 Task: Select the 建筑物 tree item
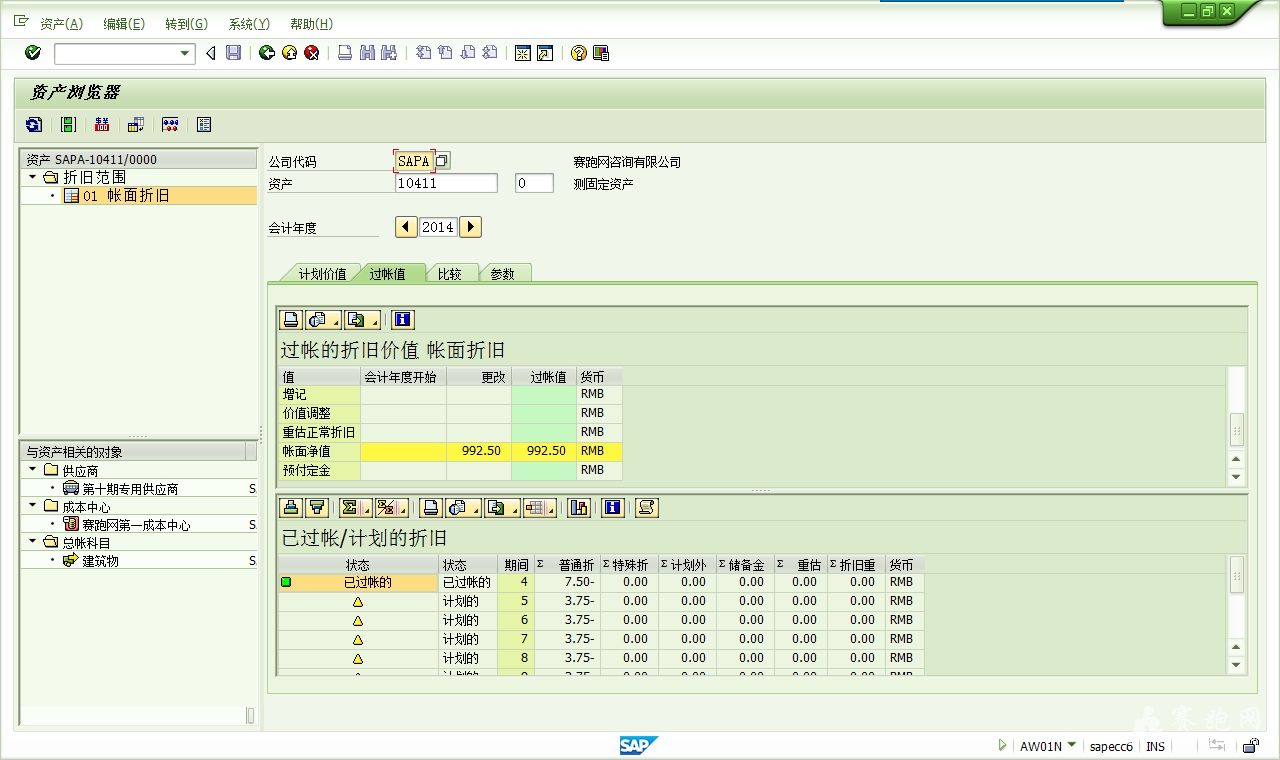tap(100, 561)
